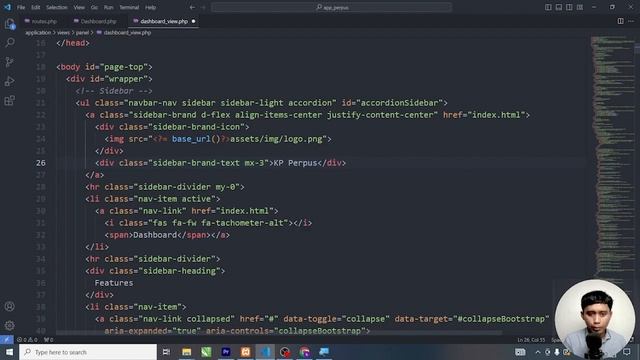Open the Windows Start menu
Screen dimensions: 640x360
tap(9, 352)
